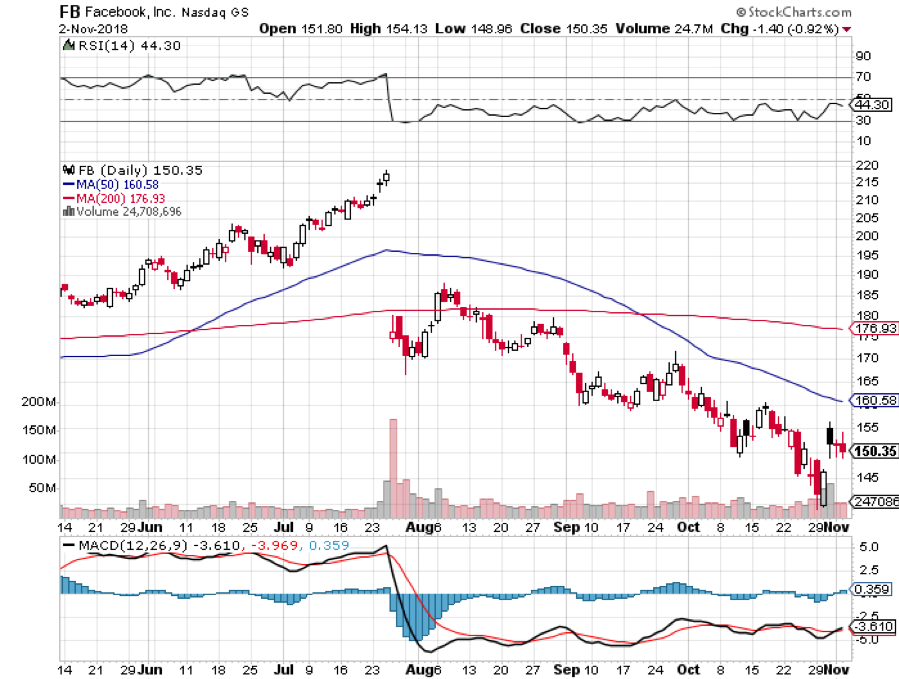
Task: Click the -3.610 tag on the MACD axis
Action: (x=874, y=626)
